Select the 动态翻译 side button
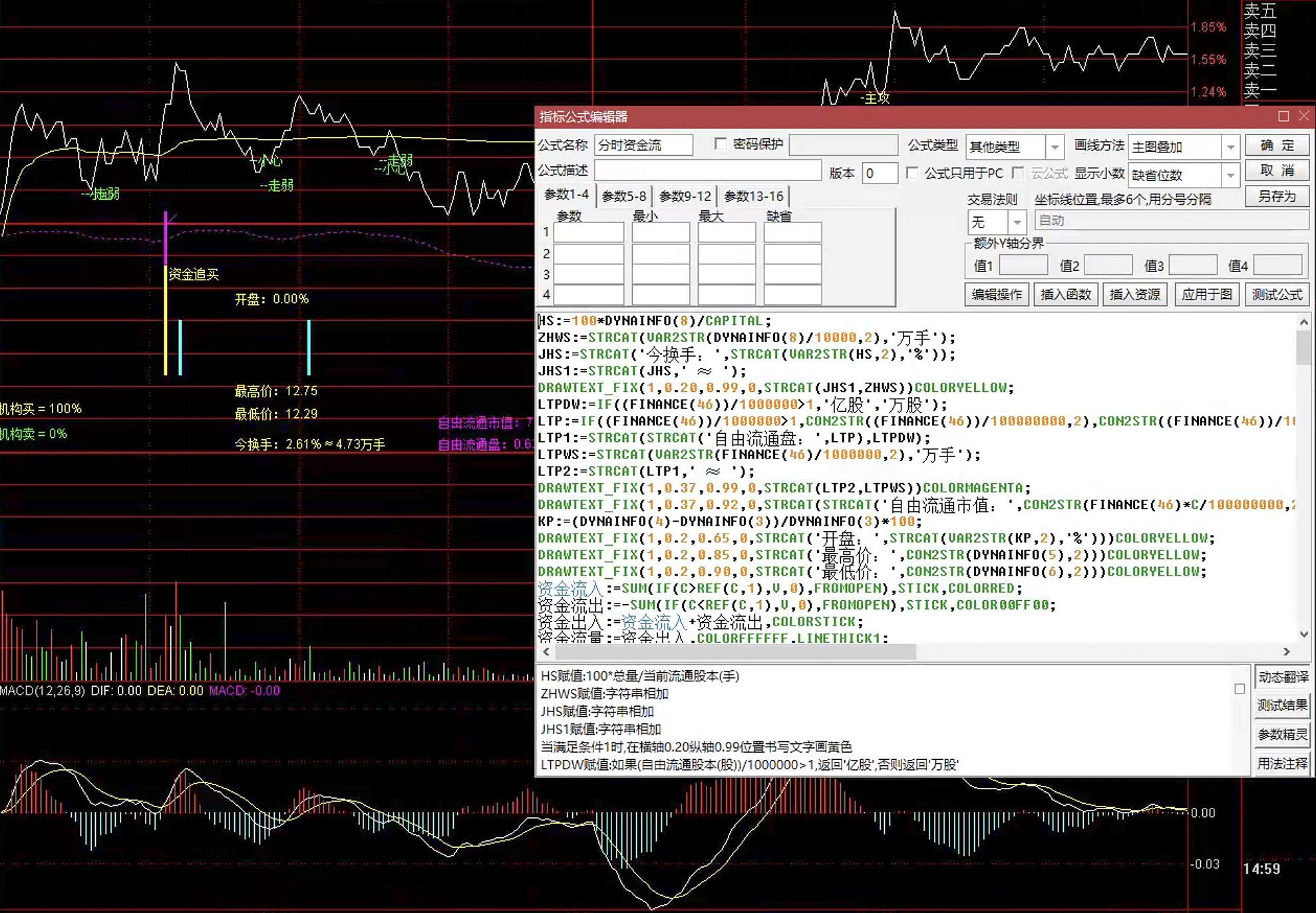This screenshot has height=913, width=1316. tap(1282, 677)
